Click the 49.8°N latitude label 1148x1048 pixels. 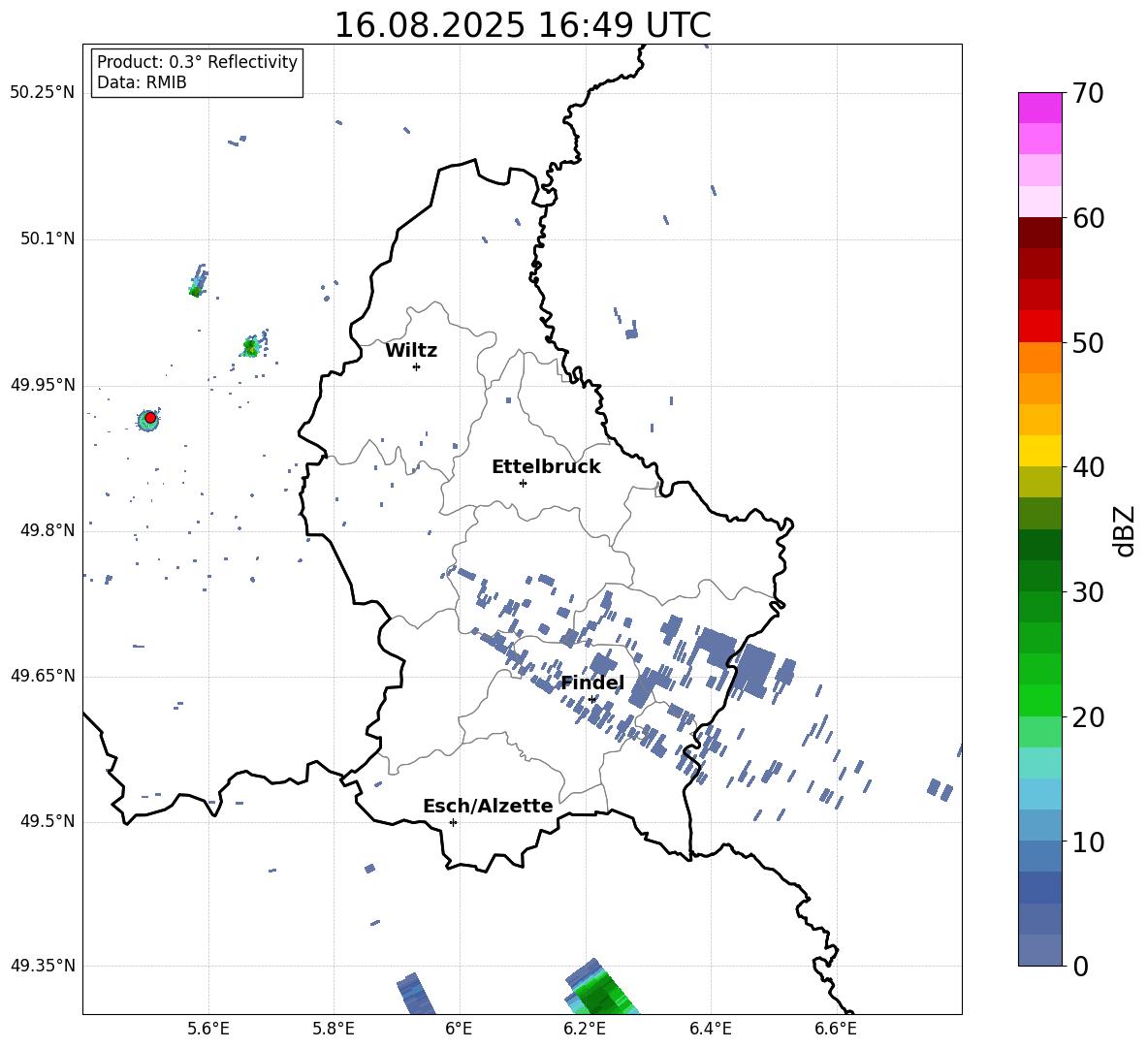(x=48, y=530)
